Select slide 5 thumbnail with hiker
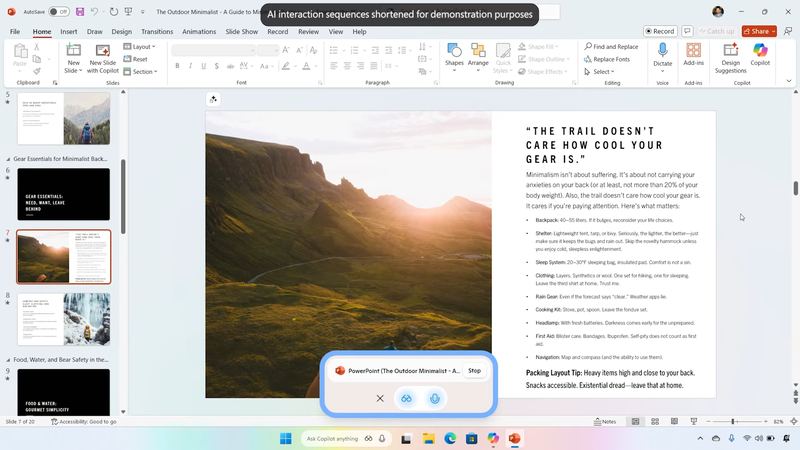The width and height of the screenshot is (800, 450). tap(63, 118)
